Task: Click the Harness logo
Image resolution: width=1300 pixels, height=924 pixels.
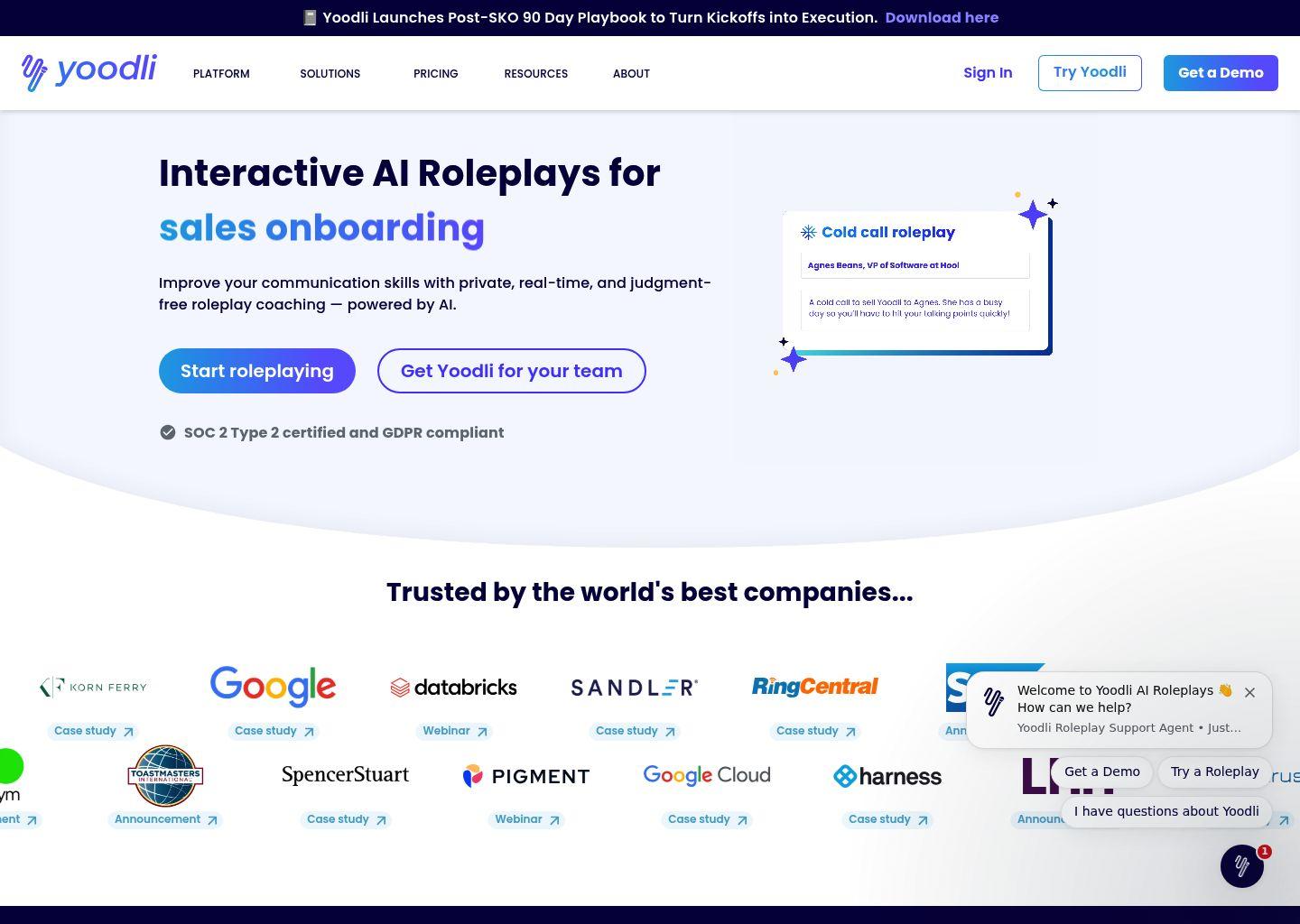Action: click(887, 776)
